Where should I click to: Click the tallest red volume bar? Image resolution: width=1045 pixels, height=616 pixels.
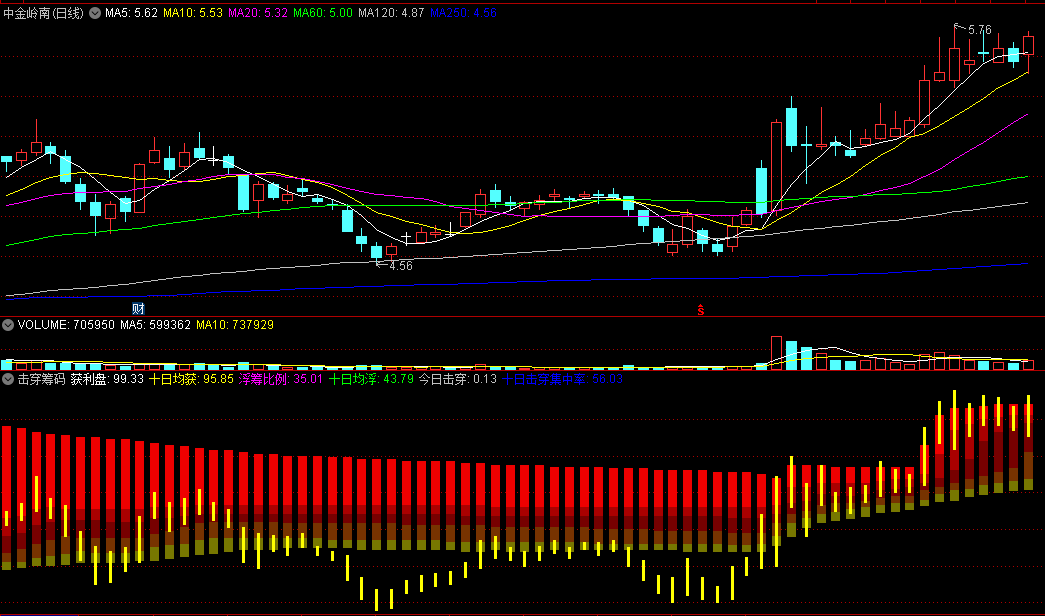pyautogui.click(x=776, y=353)
